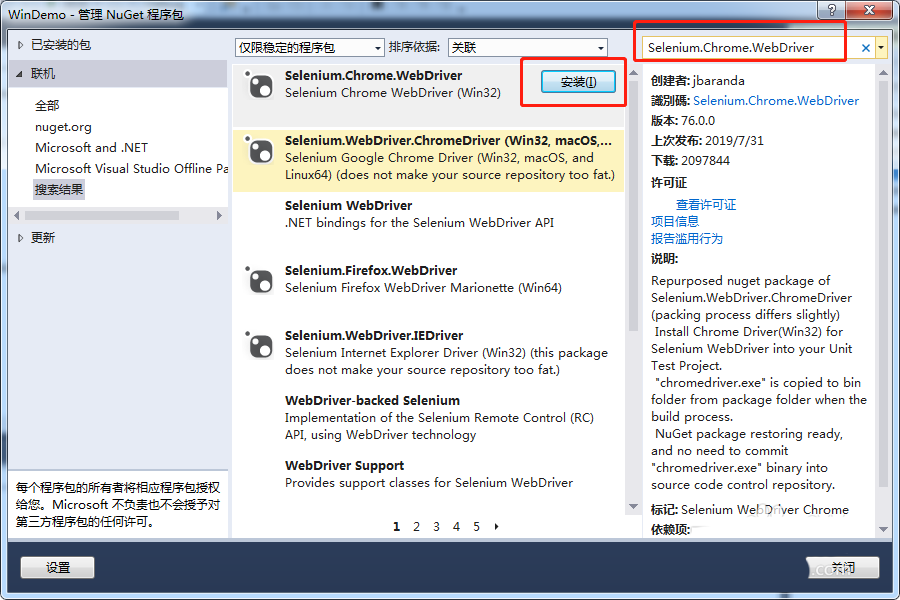Select the Microsoft and .NET source
Screen dimensions: 900x600
pyautogui.click(x=91, y=148)
